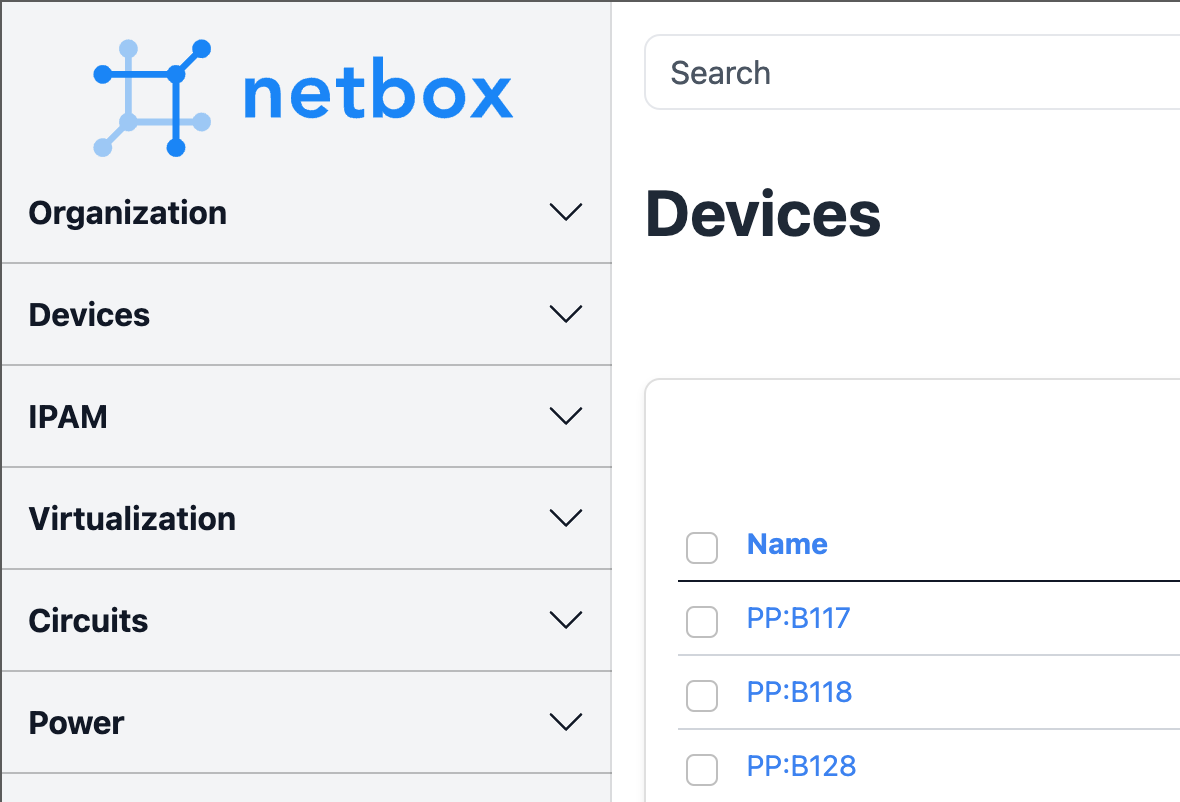This screenshot has width=1180, height=802.
Task: Expand the IPAM chevron arrow
Action: (566, 416)
